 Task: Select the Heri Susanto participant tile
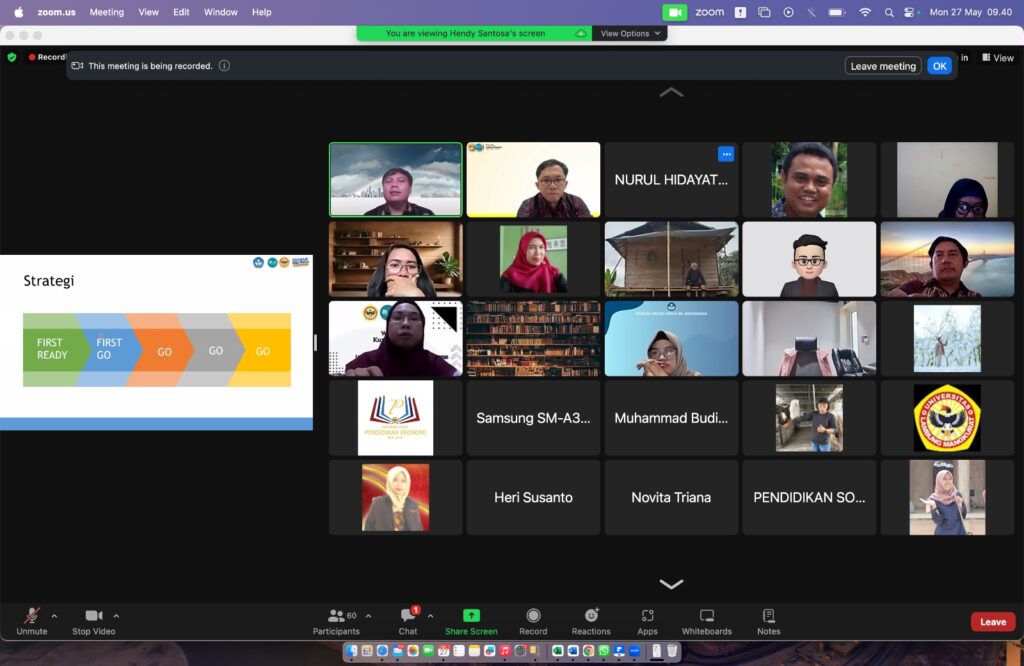click(x=533, y=498)
